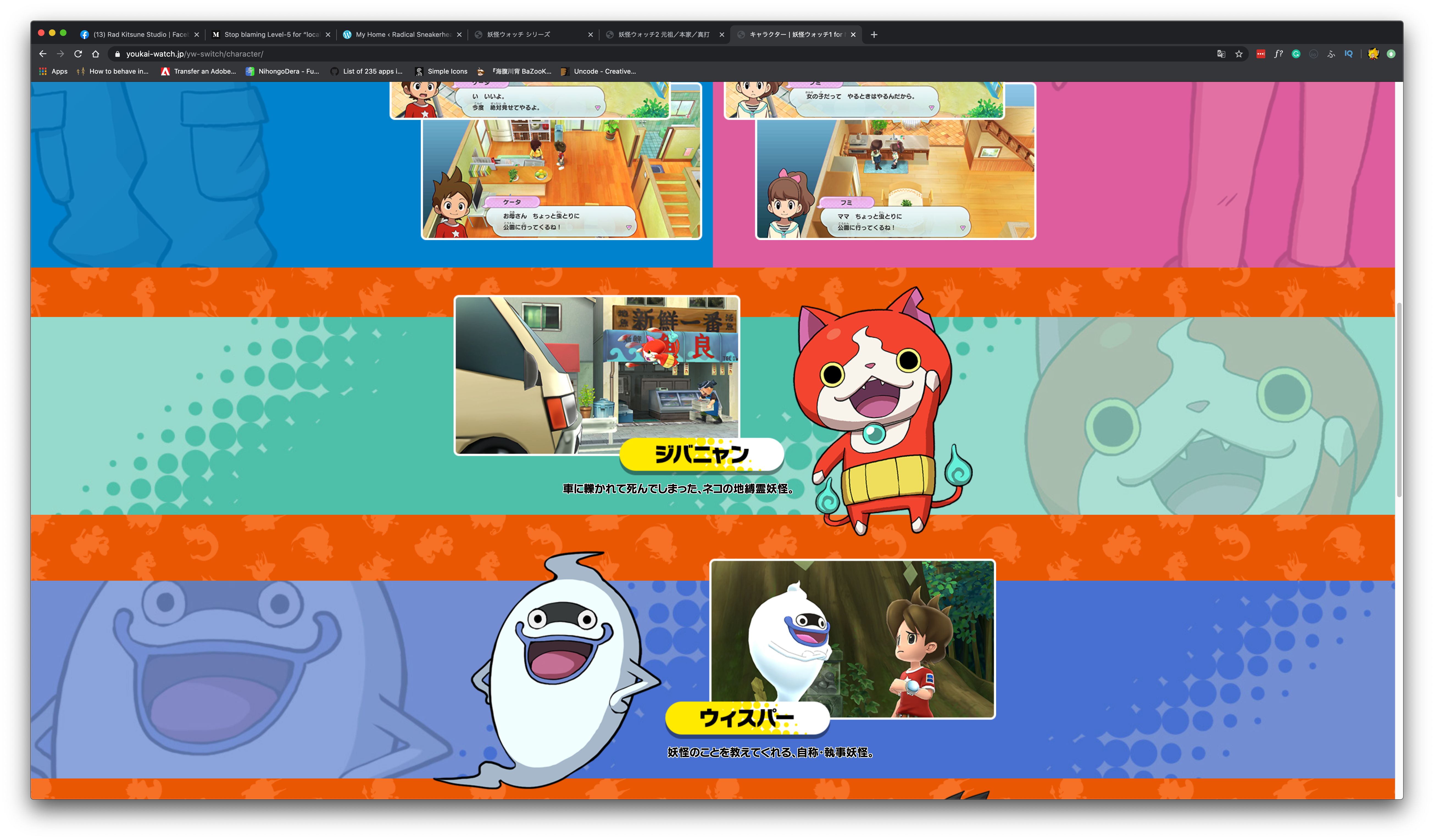Close the 妖怪ウォッチ シリーズ tab

pos(591,35)
